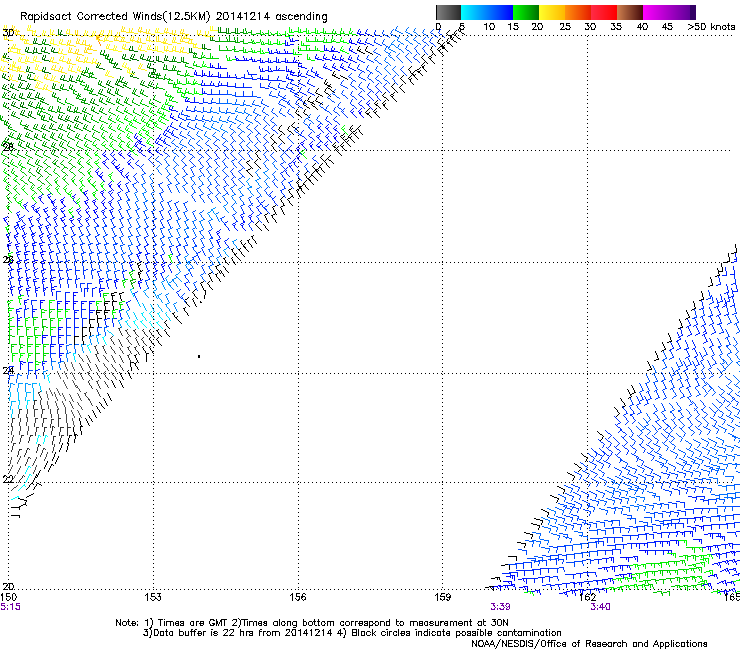
Task: Click latitude label '26' on left axis
Action: 8,259
